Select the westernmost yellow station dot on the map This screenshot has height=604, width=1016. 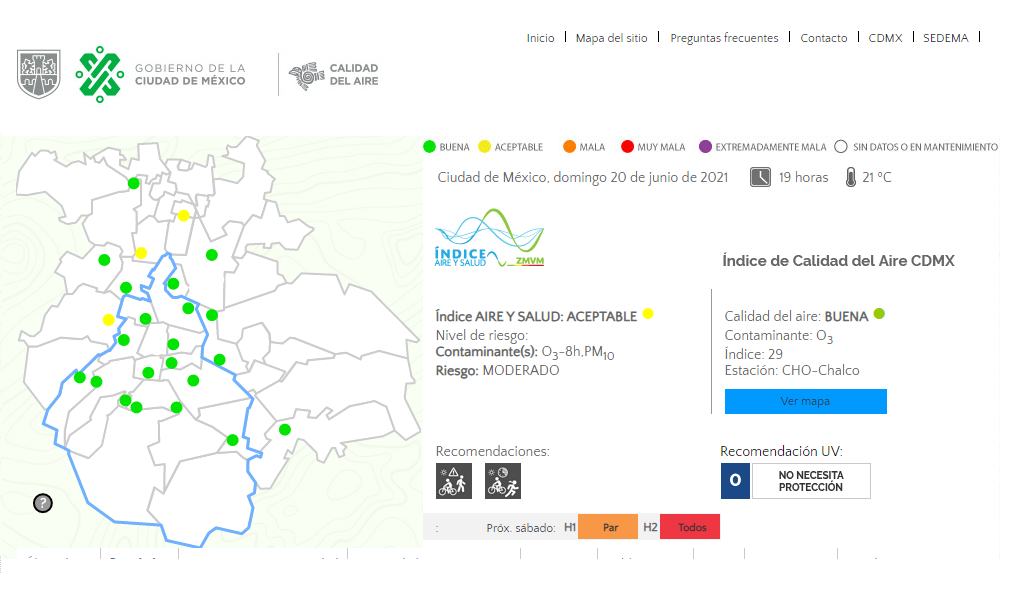pos(109,319)
